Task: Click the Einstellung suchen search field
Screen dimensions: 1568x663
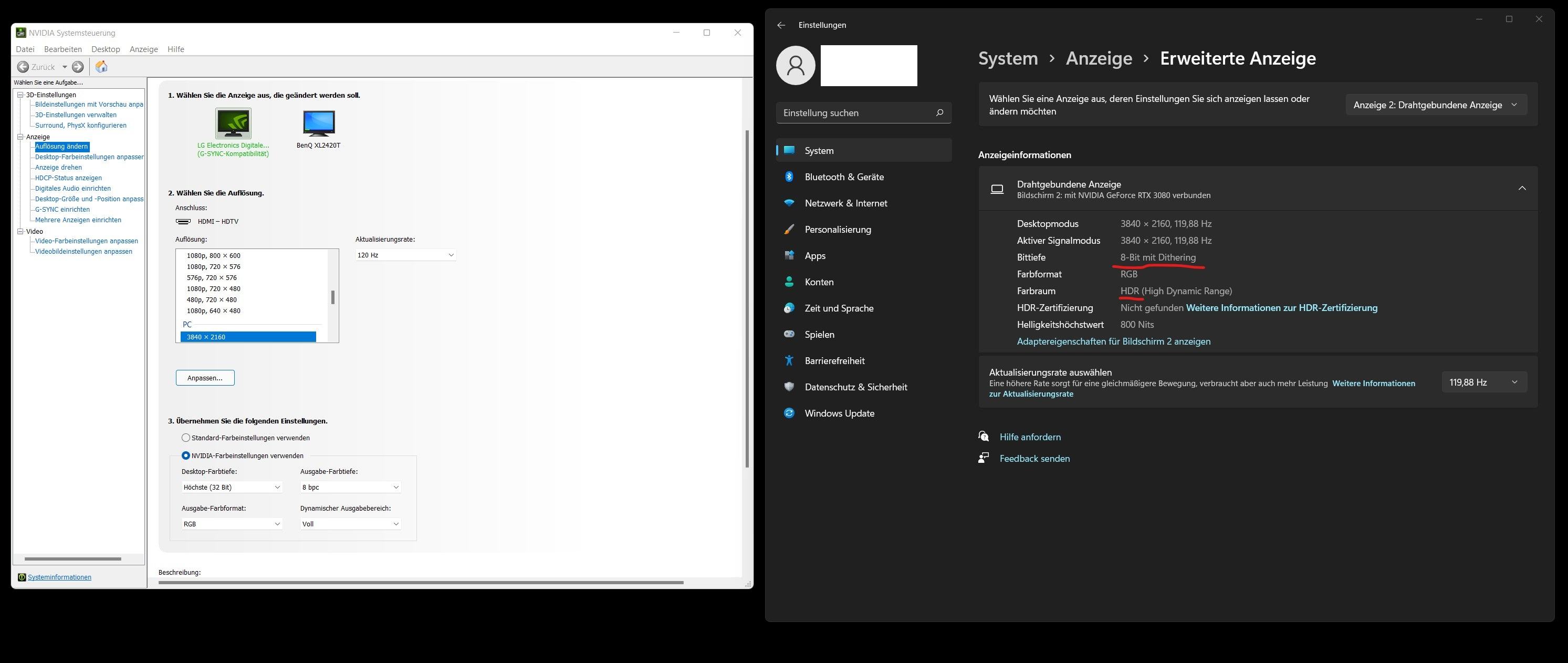Action: [864, 112]
